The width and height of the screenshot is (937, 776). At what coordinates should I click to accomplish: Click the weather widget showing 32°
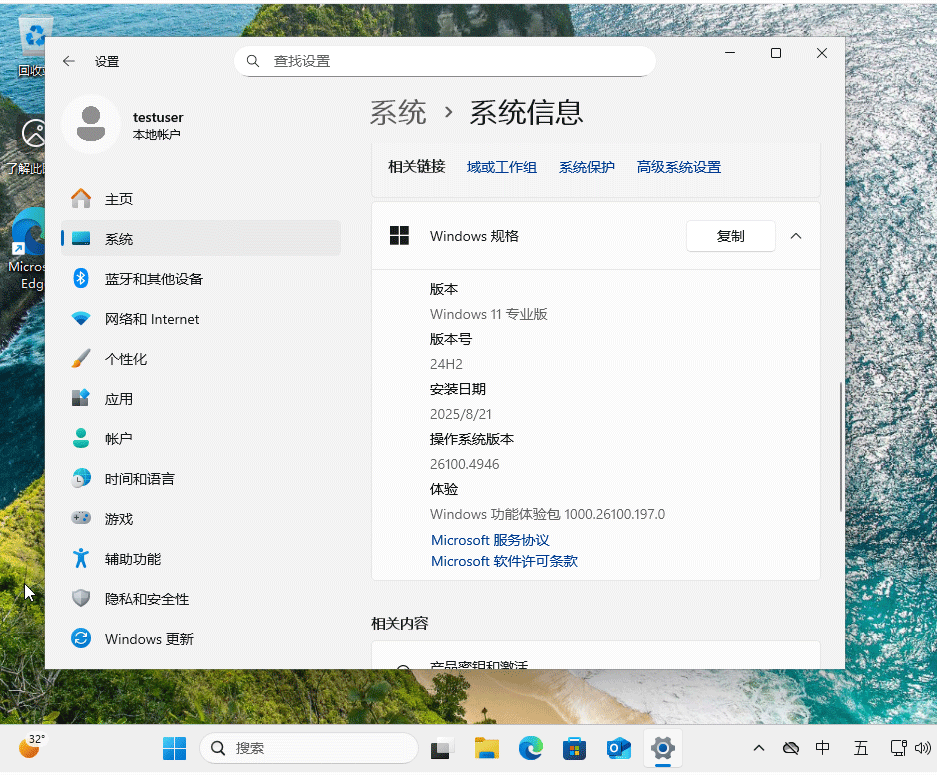point(31,747)
